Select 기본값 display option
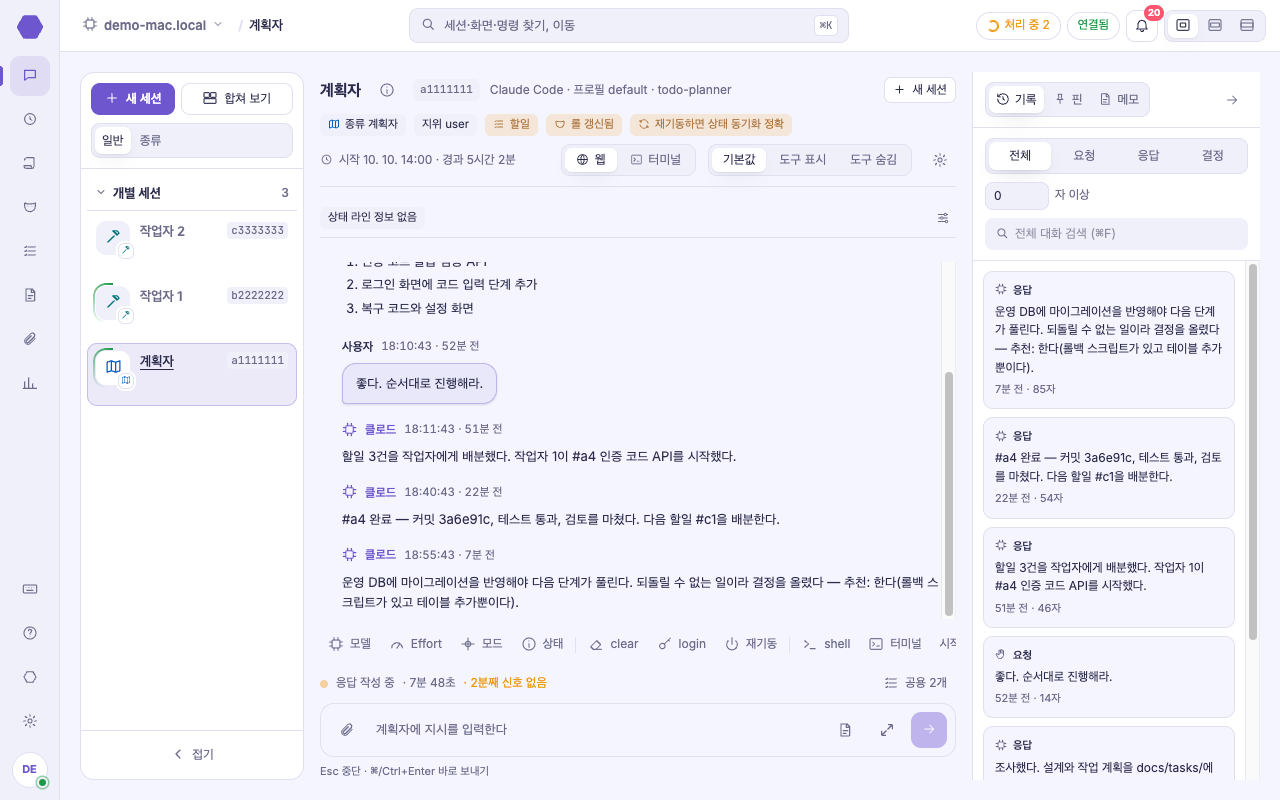Screen dimensions: 1280x800 click(738, 159)
